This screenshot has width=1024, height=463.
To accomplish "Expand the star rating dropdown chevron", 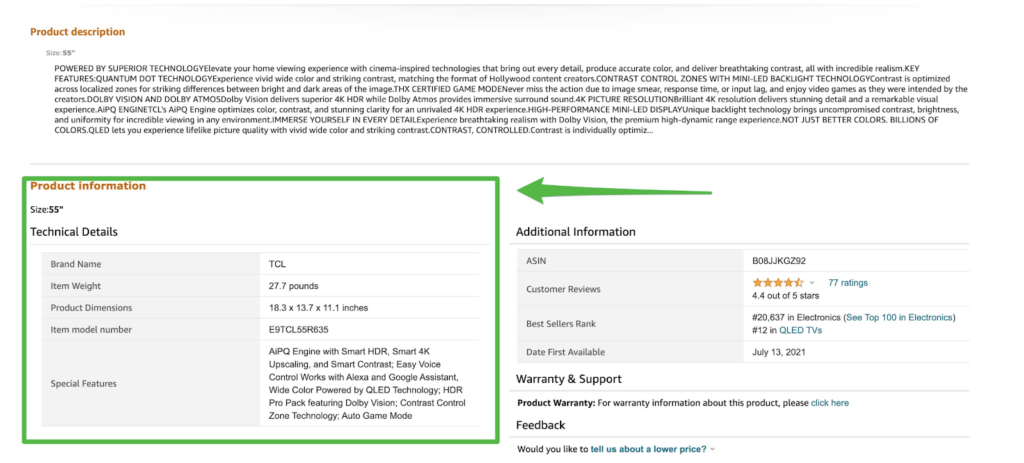I will [812, 283].
